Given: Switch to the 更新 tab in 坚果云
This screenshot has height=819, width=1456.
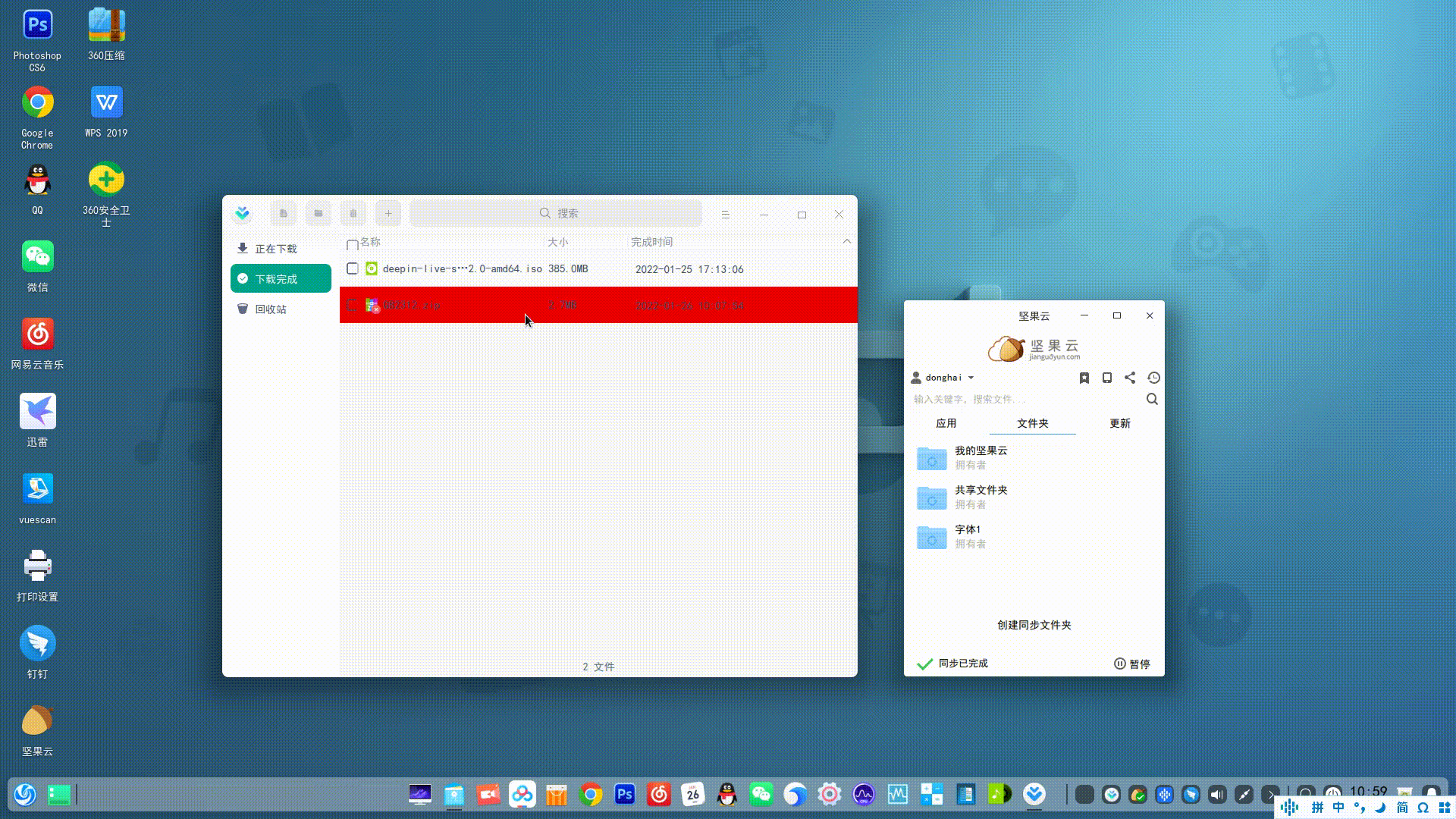Looking at the screenshot, I should [1120, 423].
